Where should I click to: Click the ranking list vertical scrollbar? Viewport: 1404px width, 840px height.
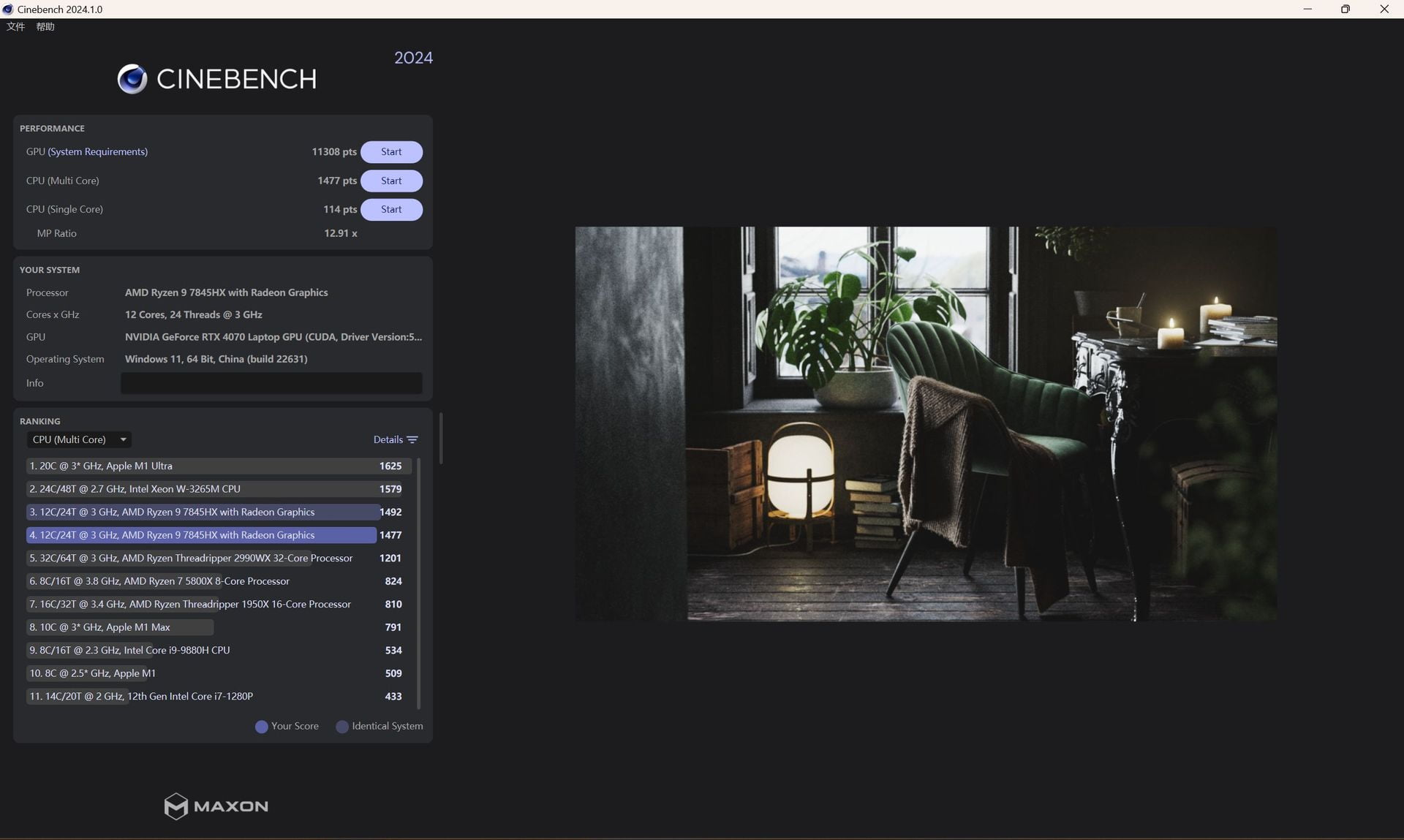point(418,583)
